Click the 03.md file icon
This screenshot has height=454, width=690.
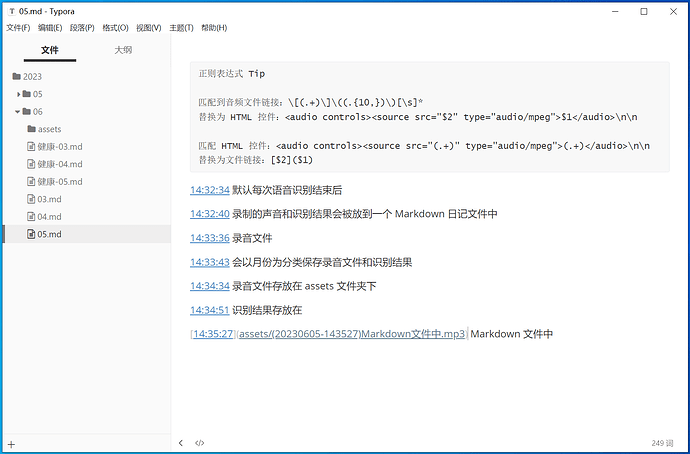click(30, 199)
